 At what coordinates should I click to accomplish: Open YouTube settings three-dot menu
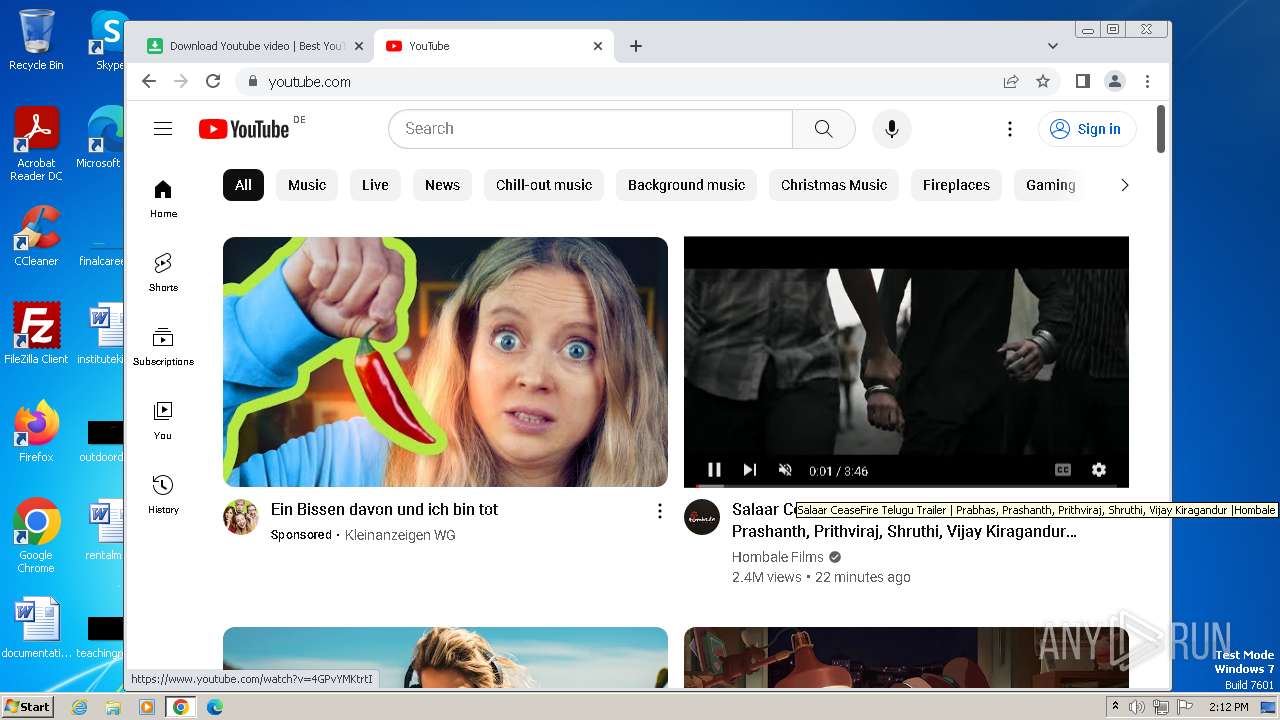(x=1009, y=128)
